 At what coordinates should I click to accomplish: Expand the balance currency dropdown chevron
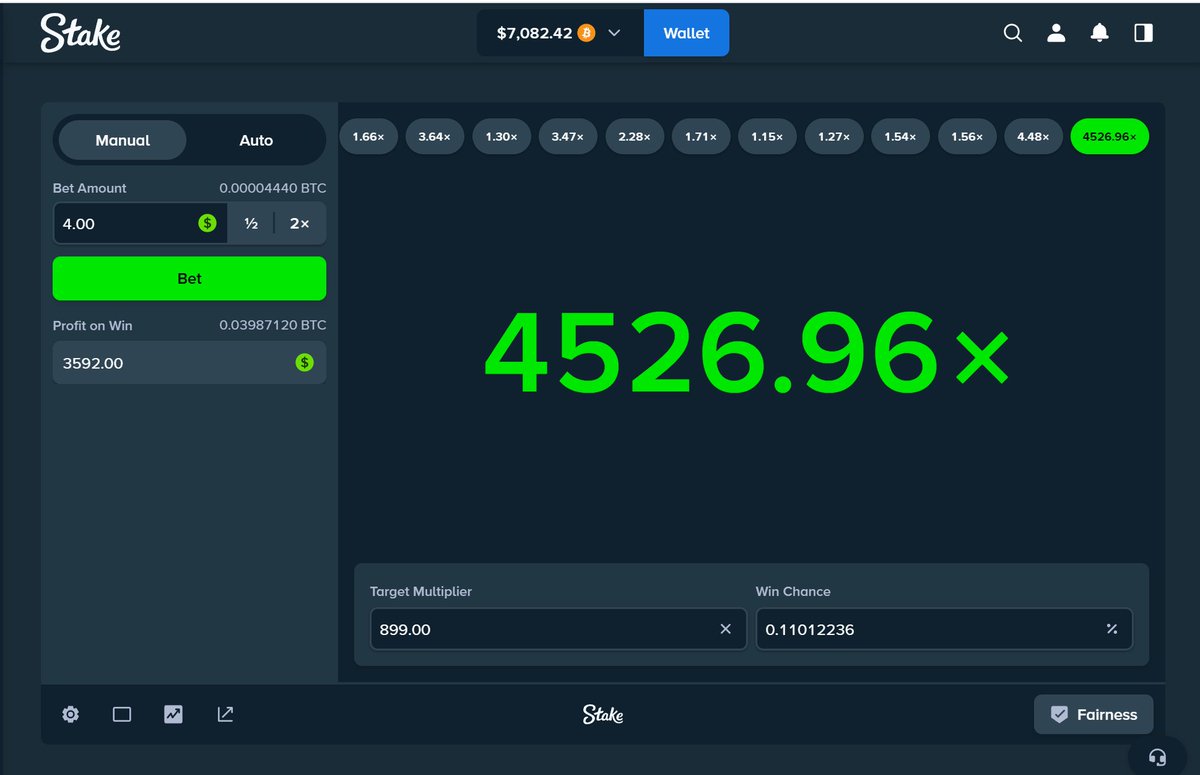(614, 33)
